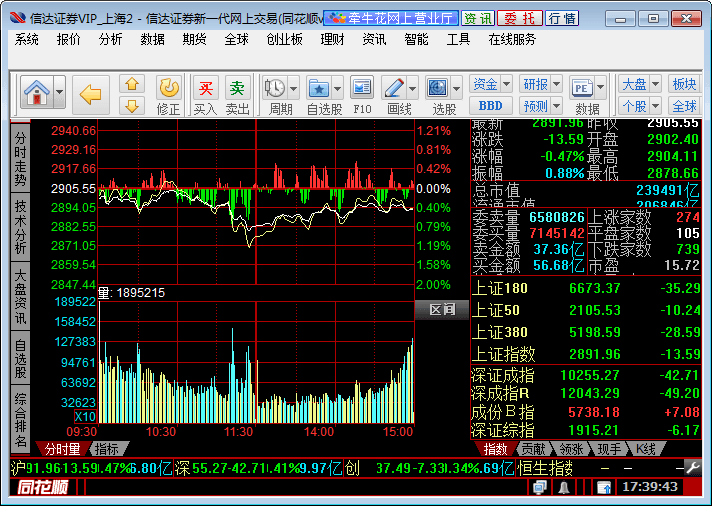Switch to 技术分析 side tab

(20, 227)
